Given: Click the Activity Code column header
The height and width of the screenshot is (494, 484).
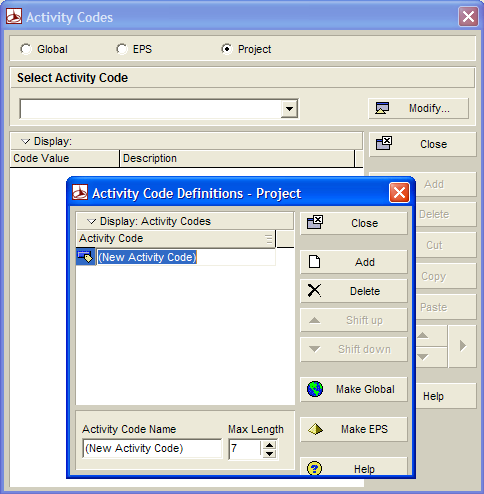Looking at the screenshot, I should click(176, 239).
